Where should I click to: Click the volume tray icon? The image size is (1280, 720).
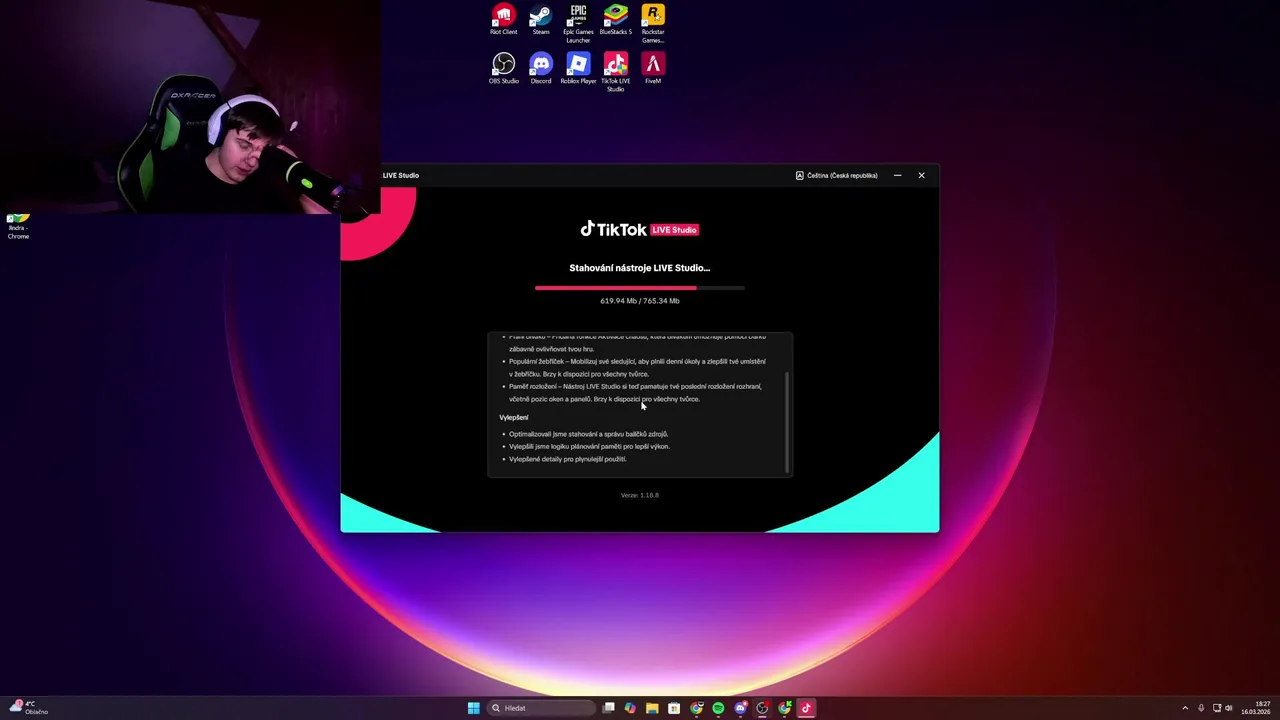click(x=1228, y=708)
